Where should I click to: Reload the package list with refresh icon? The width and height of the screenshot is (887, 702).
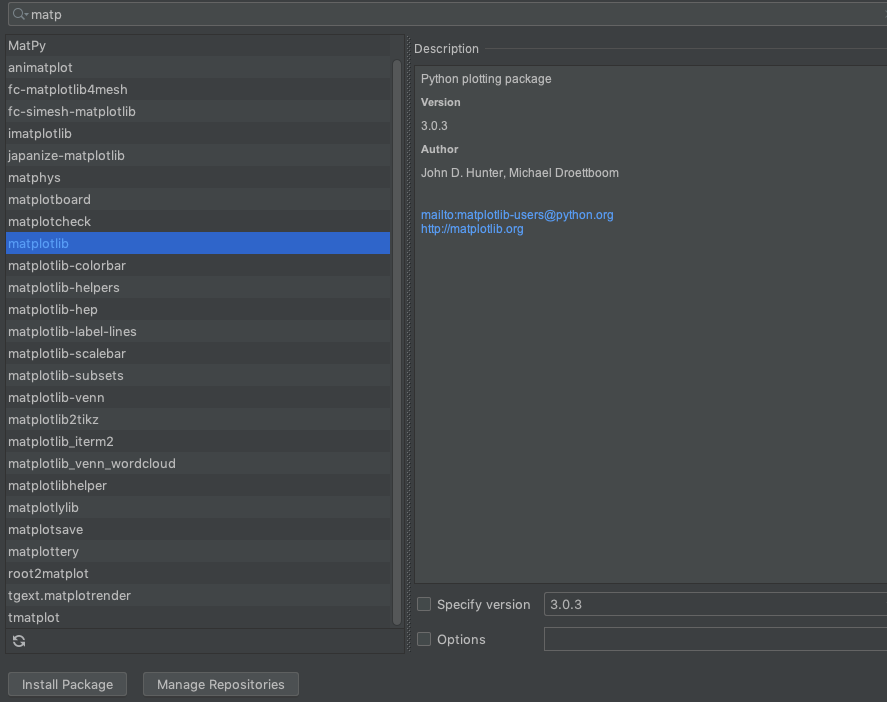[19, 641]
